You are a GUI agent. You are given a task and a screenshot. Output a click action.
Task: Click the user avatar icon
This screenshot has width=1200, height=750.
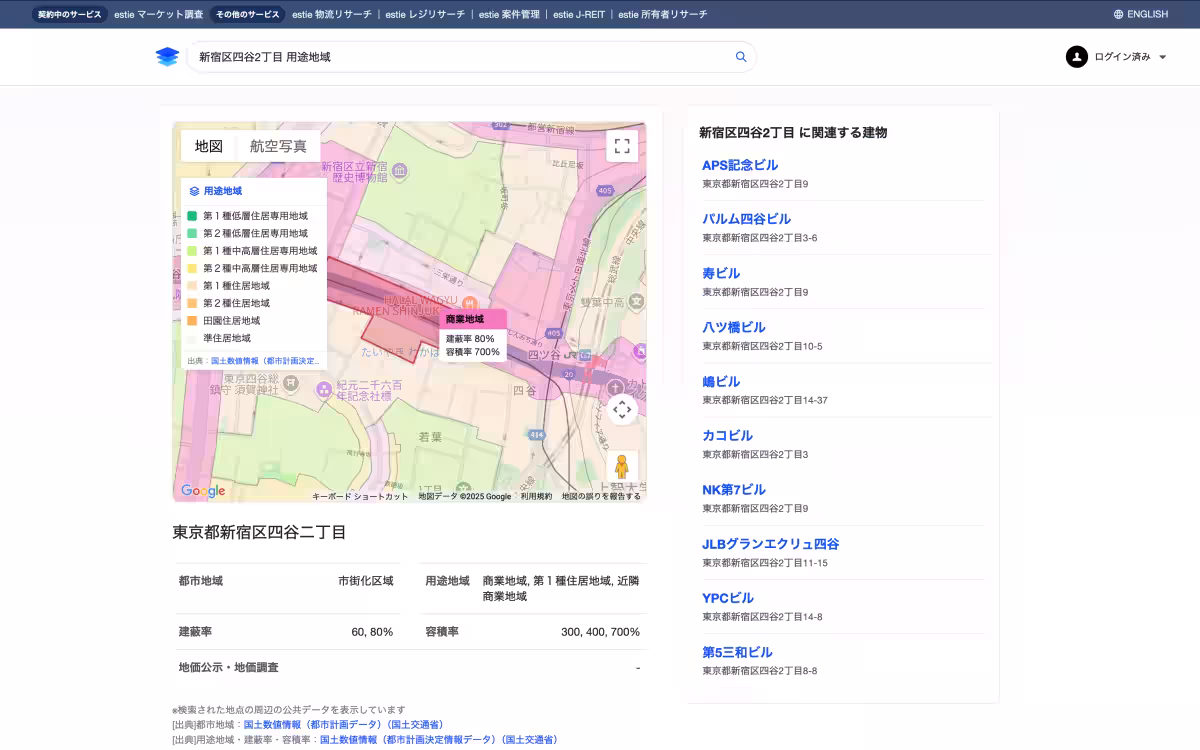(x=1076, y=57)
